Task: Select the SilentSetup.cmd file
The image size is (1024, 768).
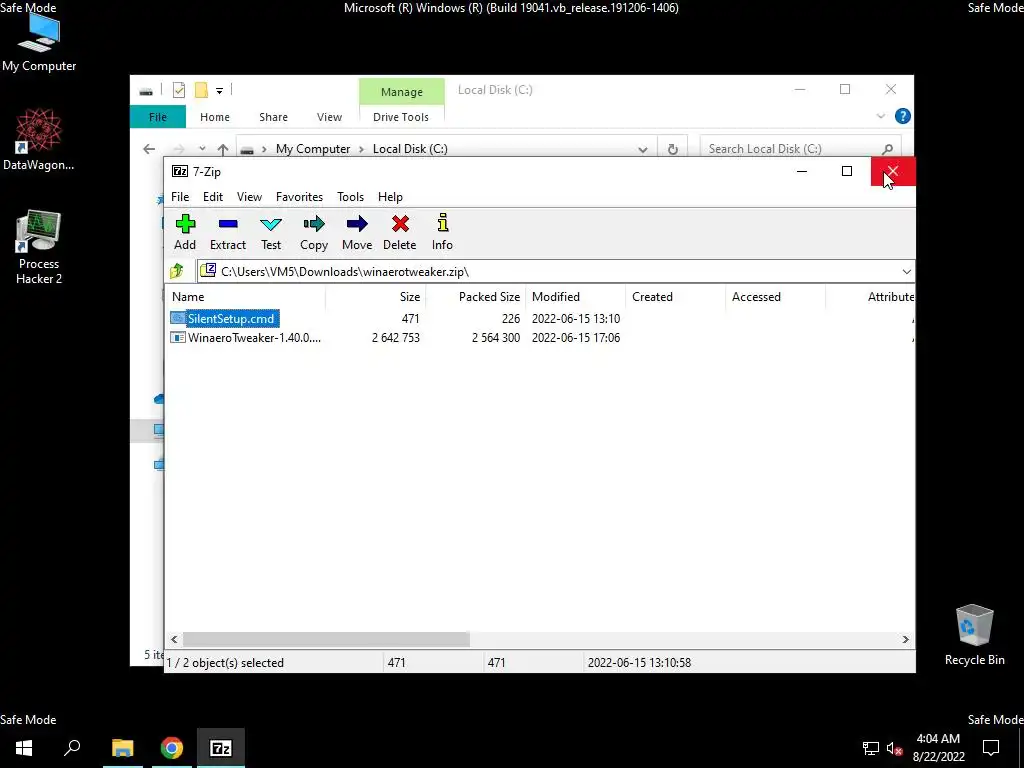Action: pyautogui.click(x=231, y=319)
